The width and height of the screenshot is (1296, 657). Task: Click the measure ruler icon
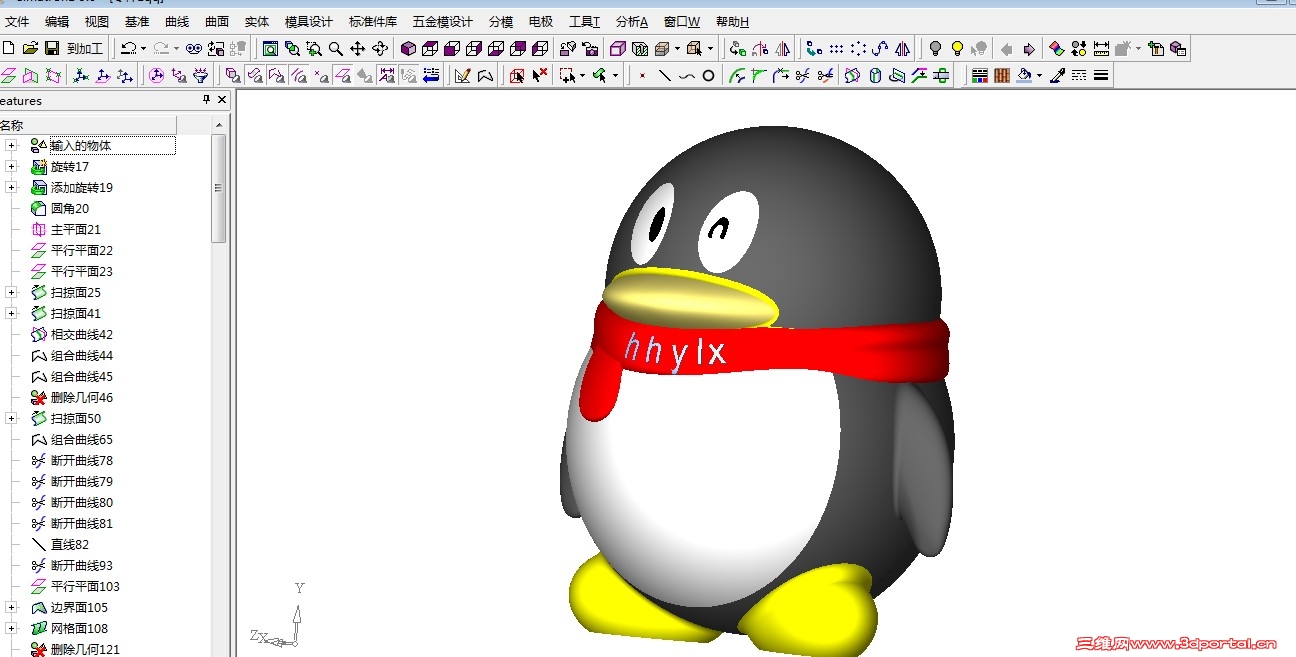(1101, 48)
